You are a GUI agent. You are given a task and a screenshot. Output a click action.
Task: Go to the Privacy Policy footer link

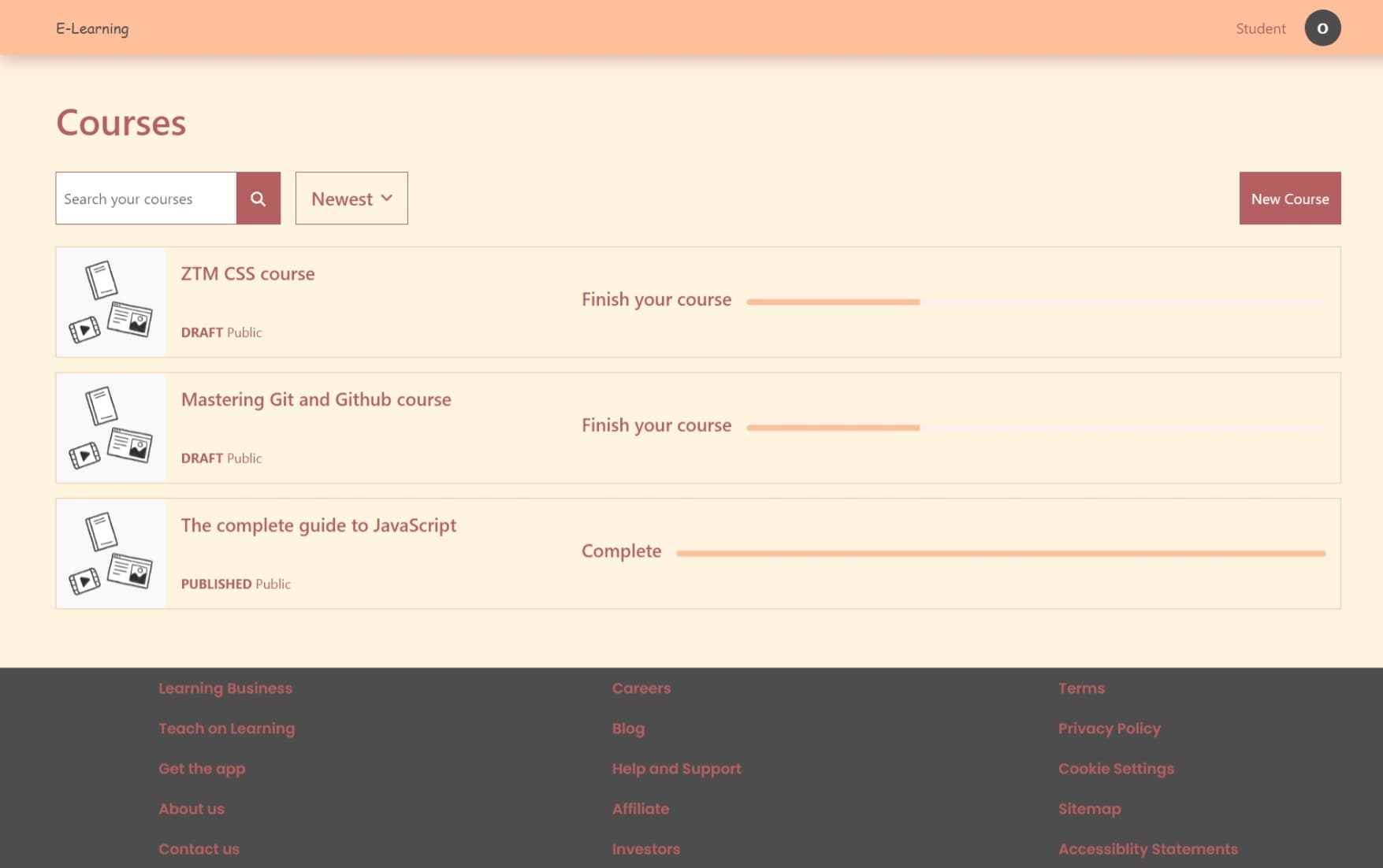[1109, 729]
